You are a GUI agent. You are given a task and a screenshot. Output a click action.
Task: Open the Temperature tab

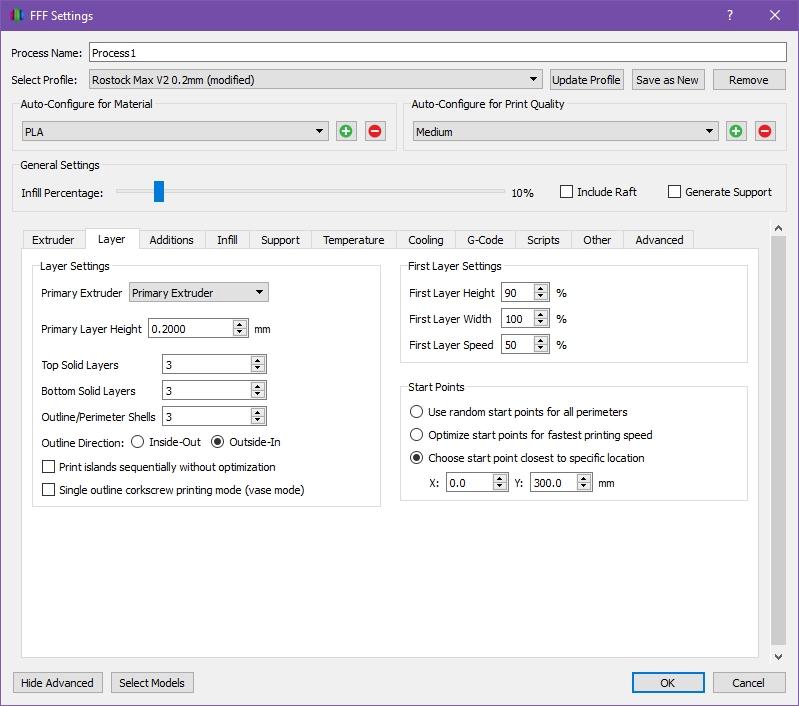pyautogui.click(x=353, y=240)
